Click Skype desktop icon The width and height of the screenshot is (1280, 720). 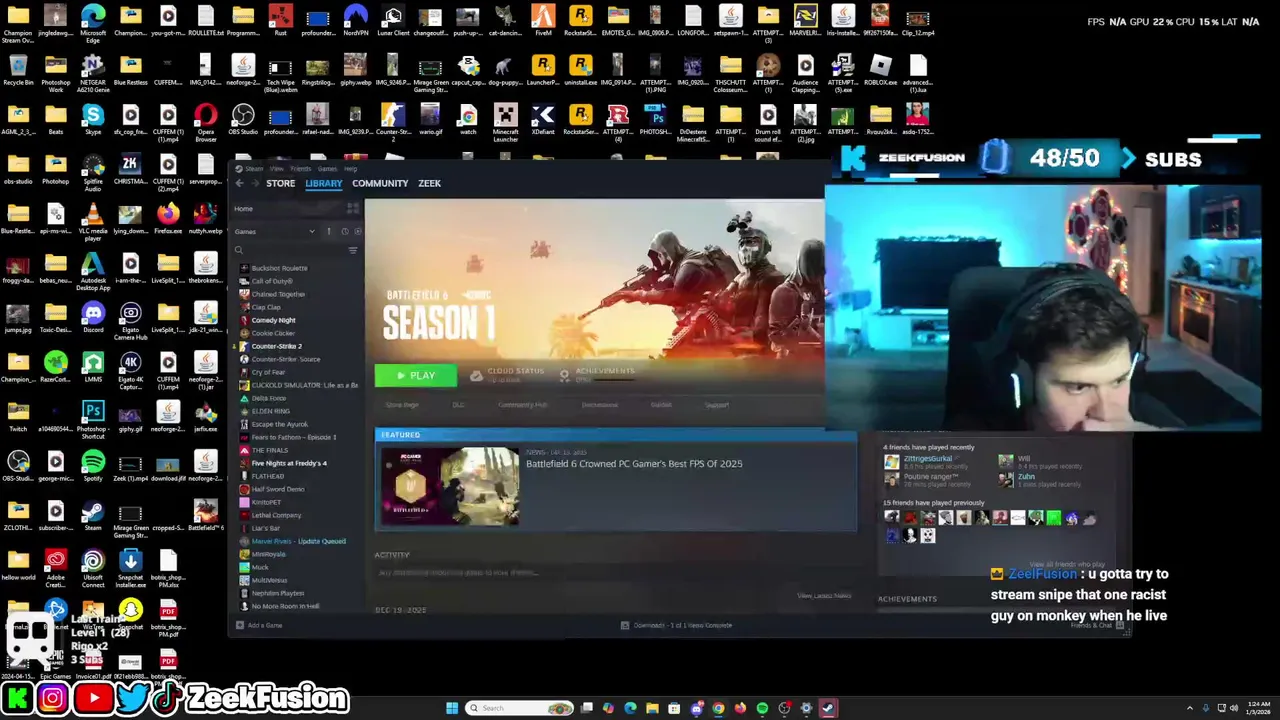pos(93,120)
